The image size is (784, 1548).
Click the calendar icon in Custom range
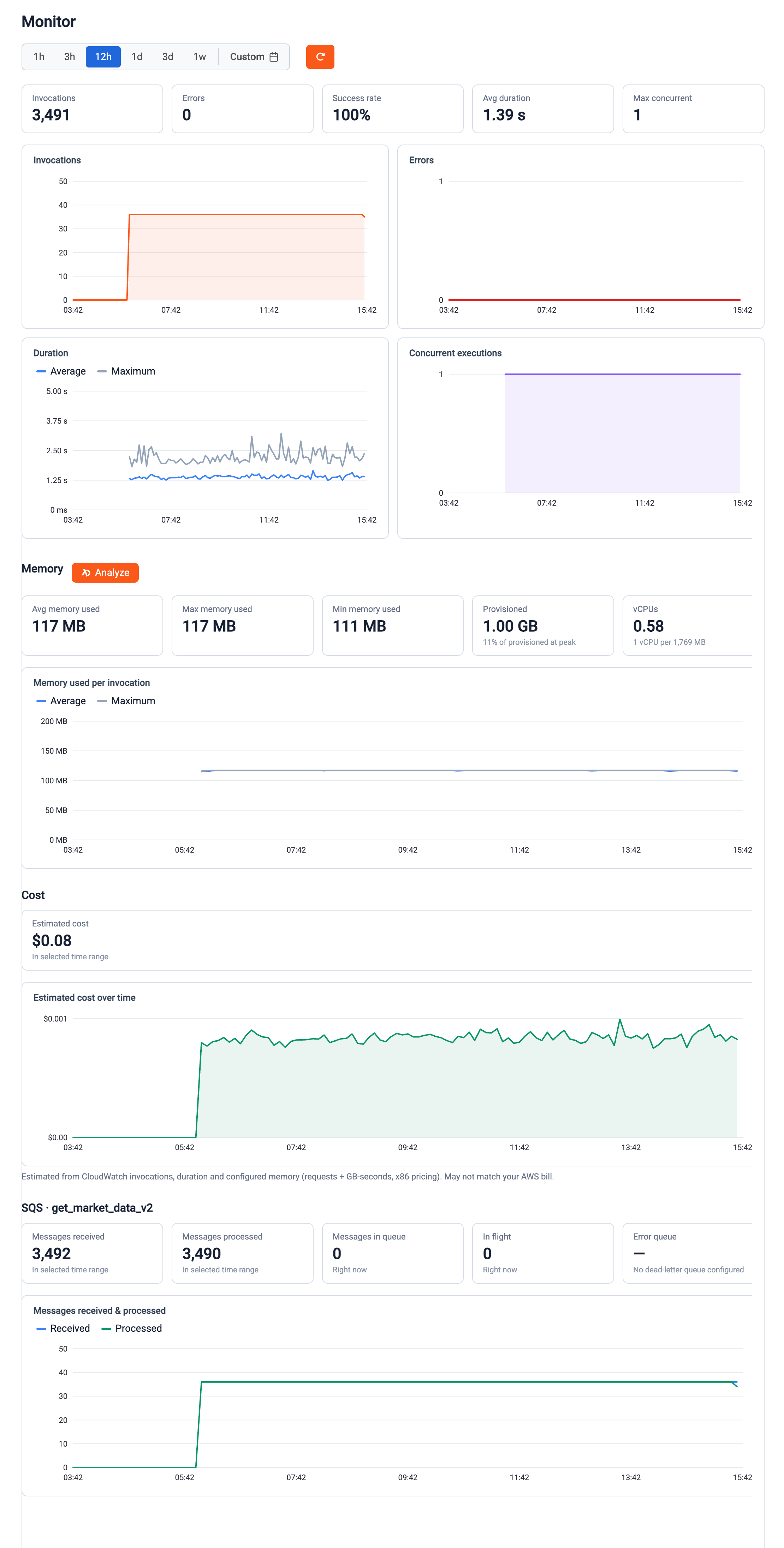pyautogui.click(x=274, y=57)
